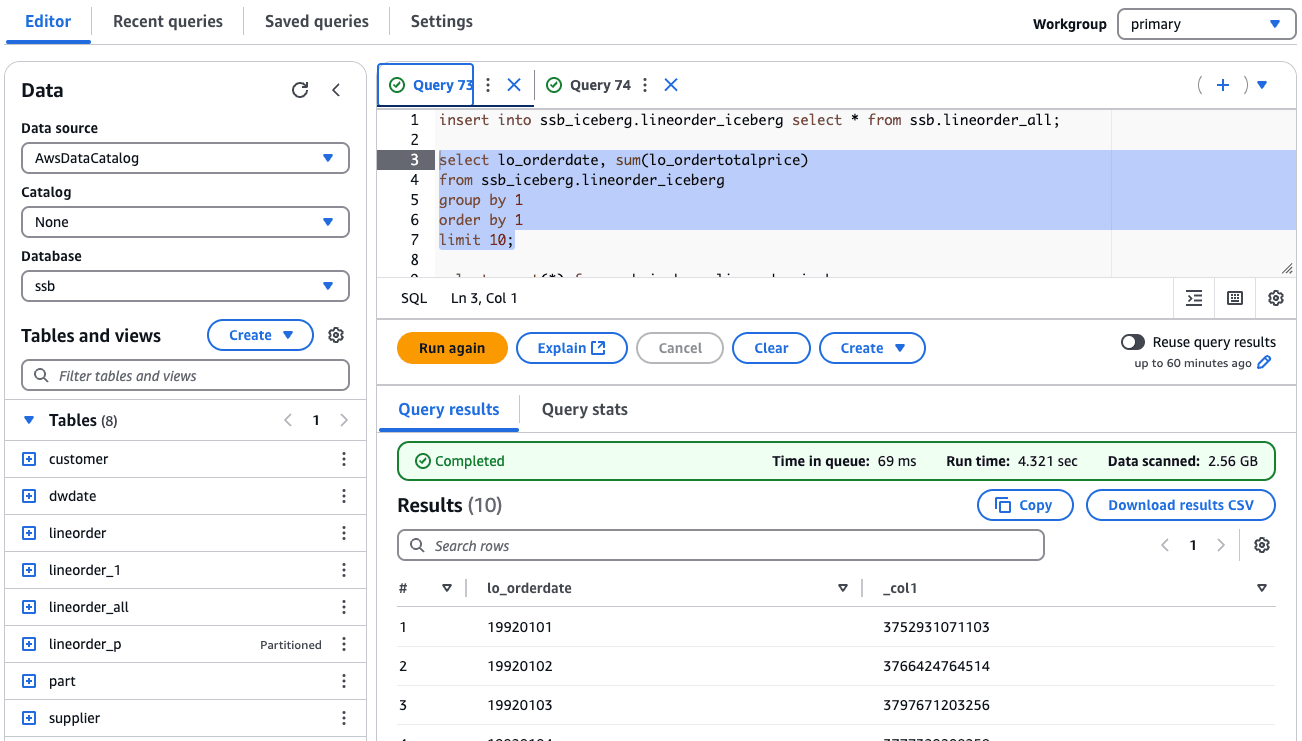
Task: Open actions menu for supplier table
Action: point(344,718)
